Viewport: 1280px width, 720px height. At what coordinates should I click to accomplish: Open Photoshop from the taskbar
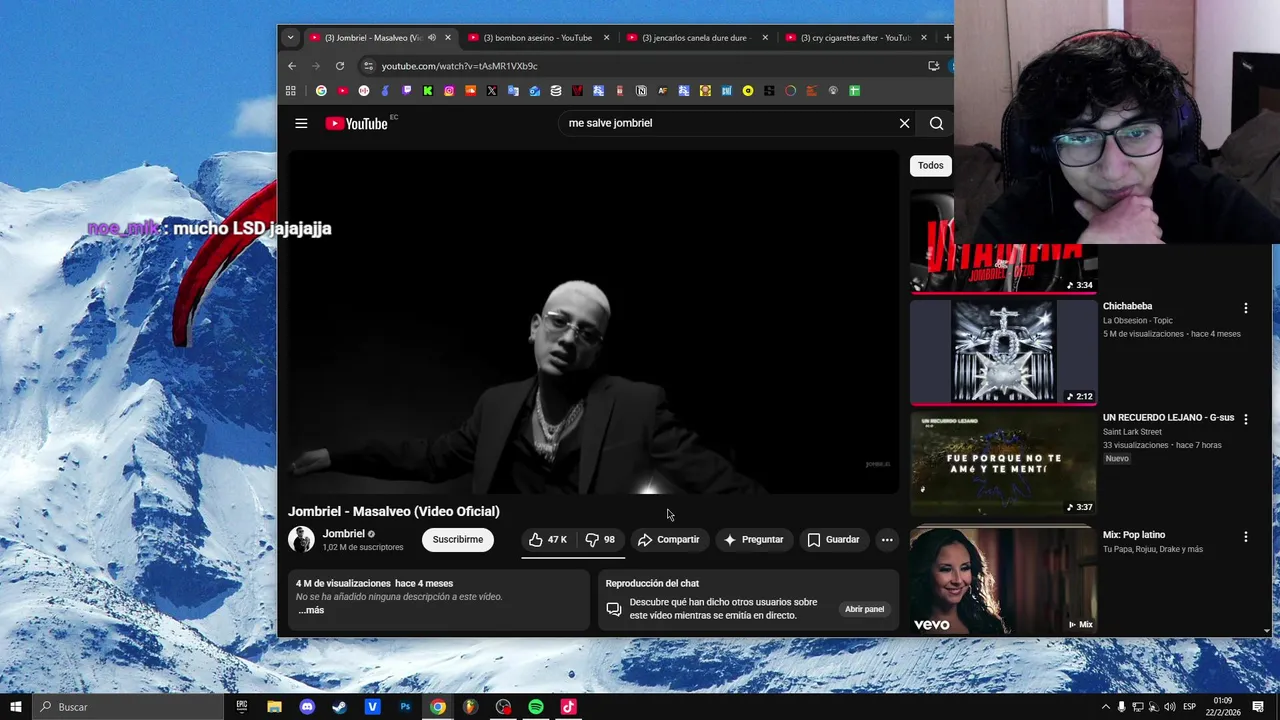pyautogui.click(x=405, y=707)
